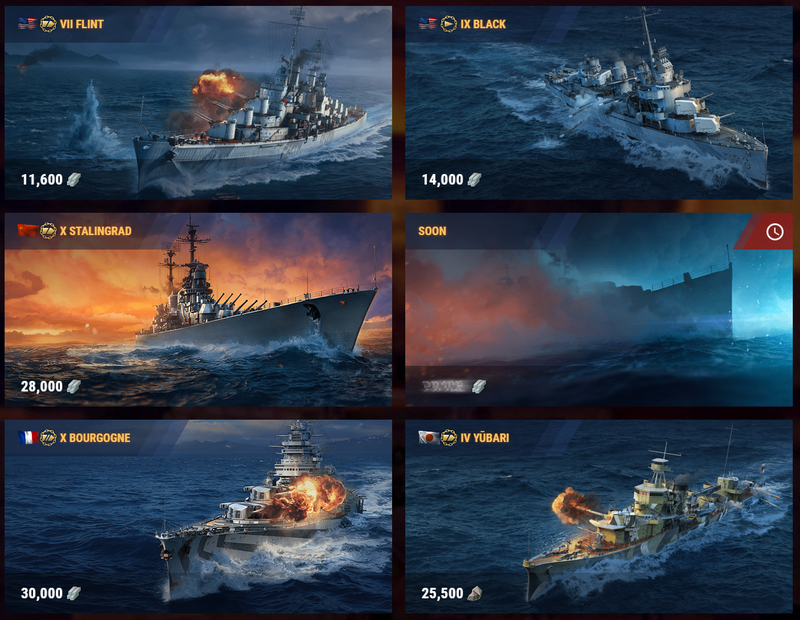Click the USA flag icon beside IX Black
The width and height of the screenshot is (800, 620).
428,23
